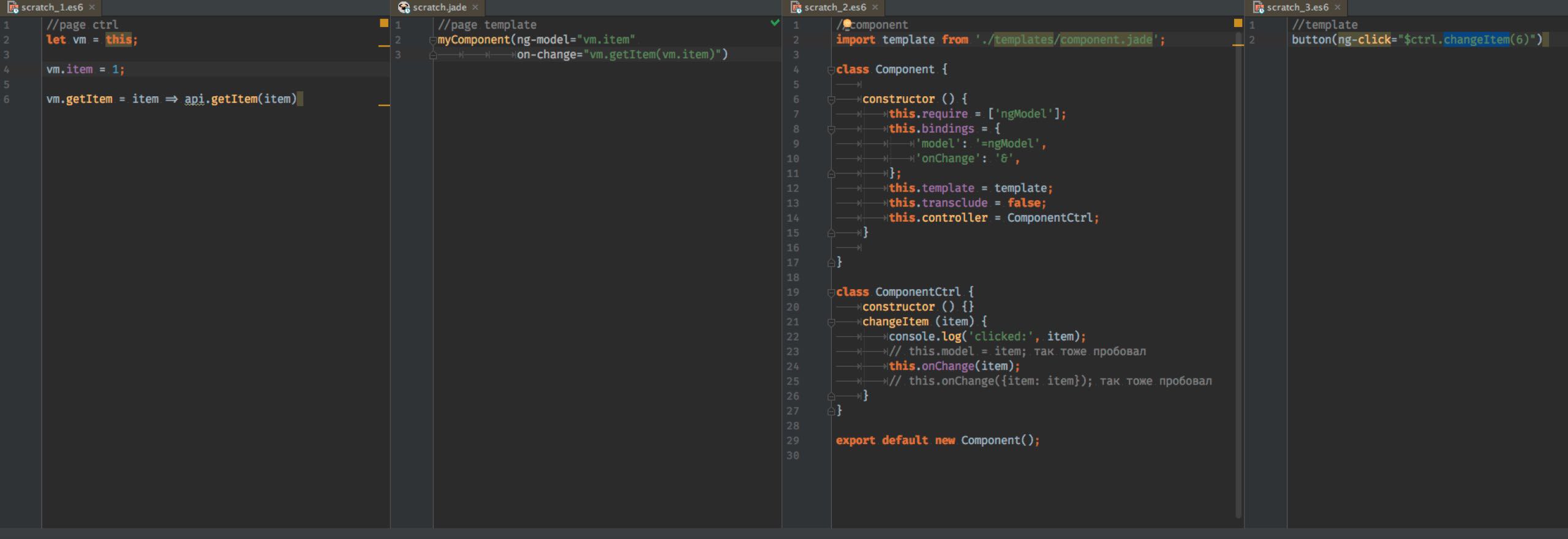The height and width of the screenshot is (539, 1568).
Task: Click the 'templates' folder in import path
Action: coord(1023,40)
